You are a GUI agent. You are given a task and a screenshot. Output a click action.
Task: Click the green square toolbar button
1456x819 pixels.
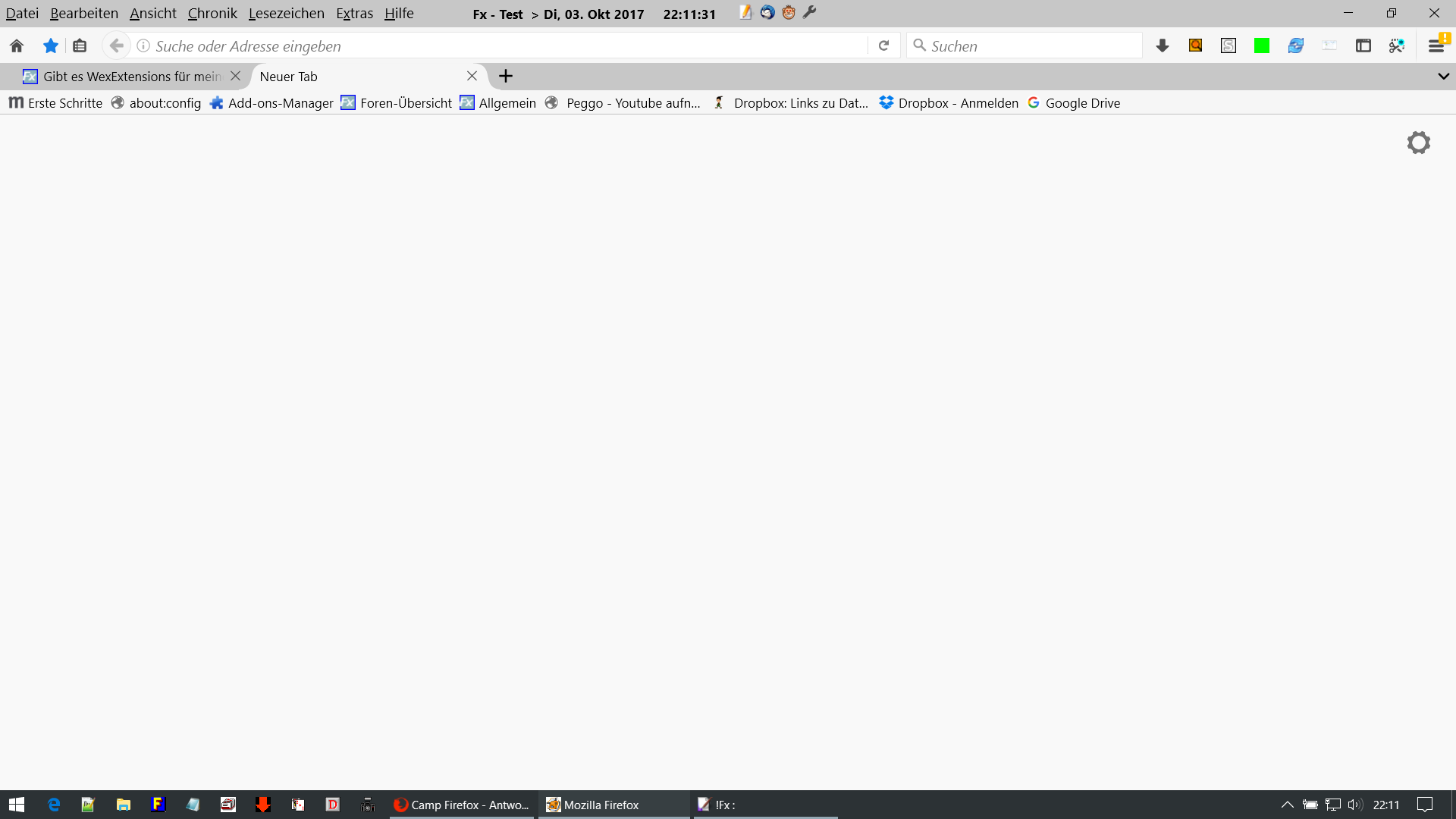coord(1262,46)
